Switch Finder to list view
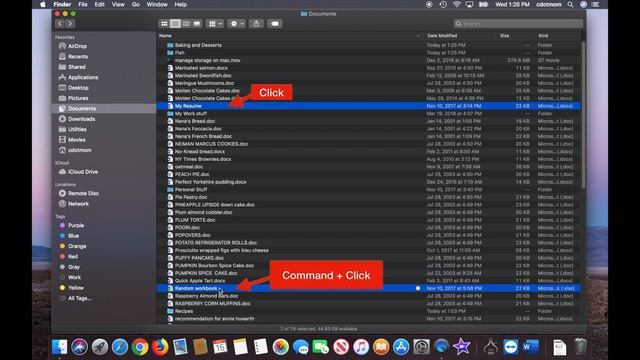 pyautogui.click(x=175, y=24)
